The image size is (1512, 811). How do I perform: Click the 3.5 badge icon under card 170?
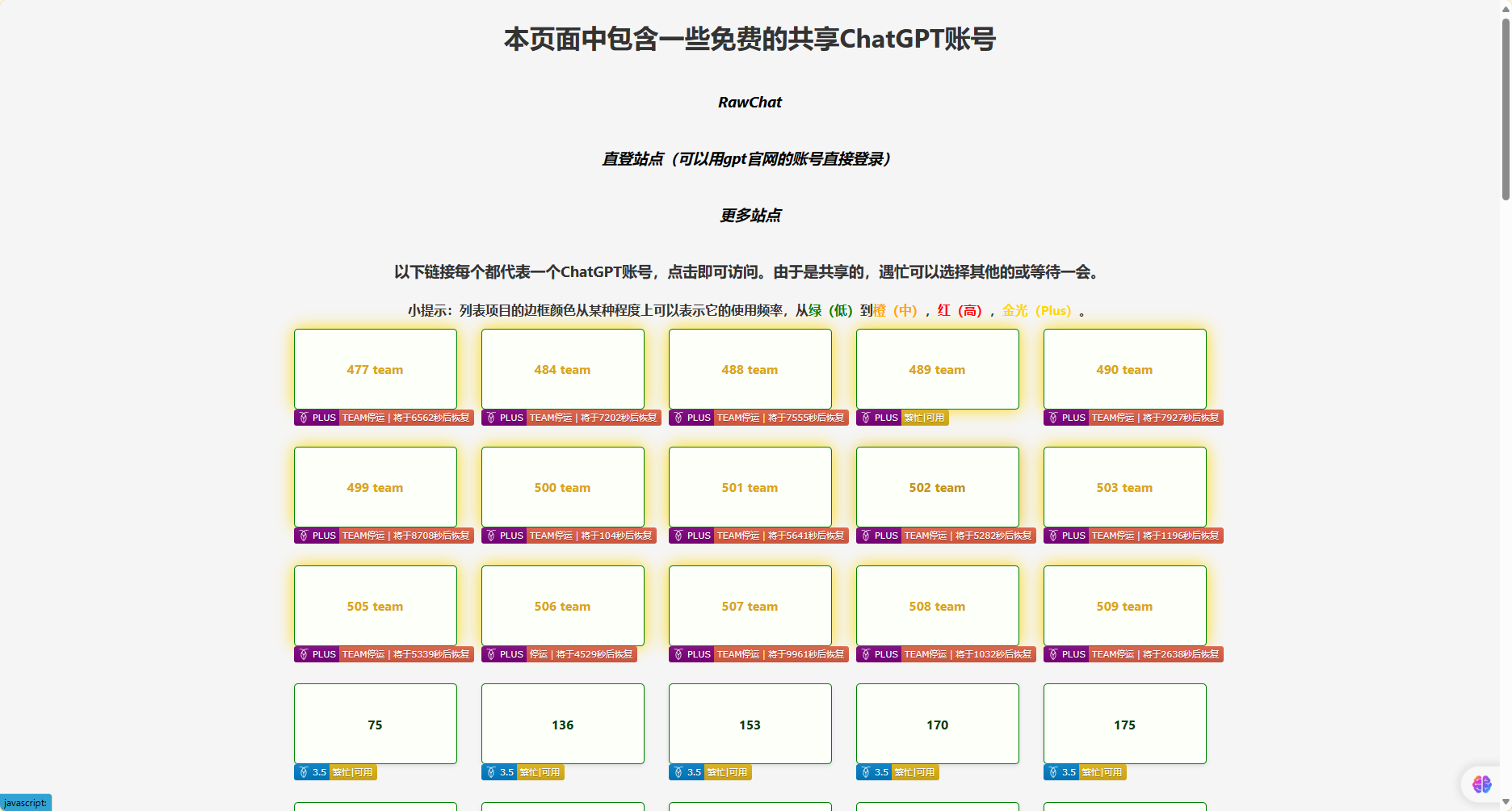866,772
